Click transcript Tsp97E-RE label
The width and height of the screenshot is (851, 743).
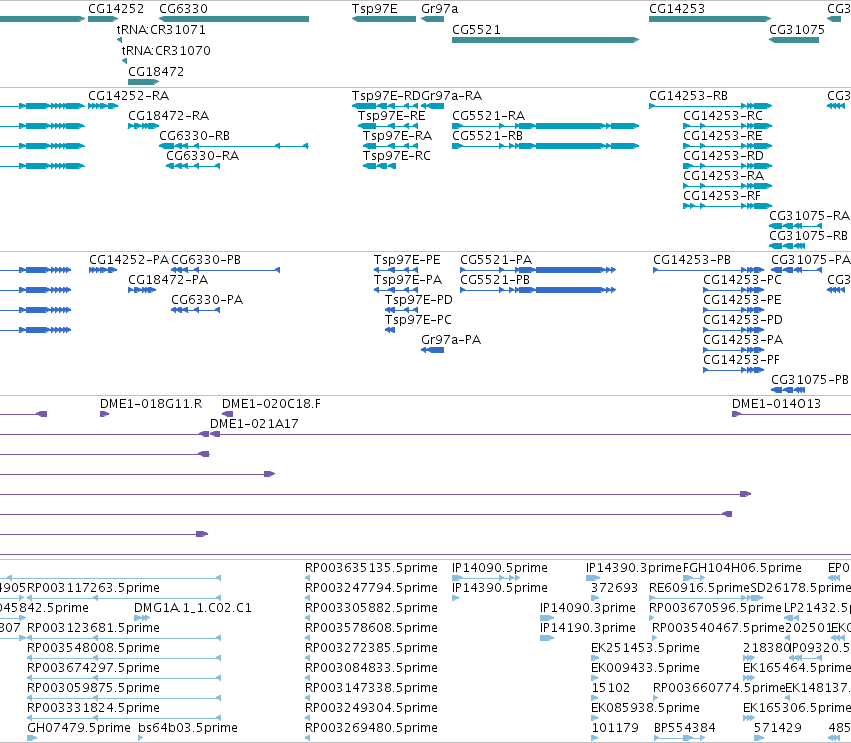[391, 116]
